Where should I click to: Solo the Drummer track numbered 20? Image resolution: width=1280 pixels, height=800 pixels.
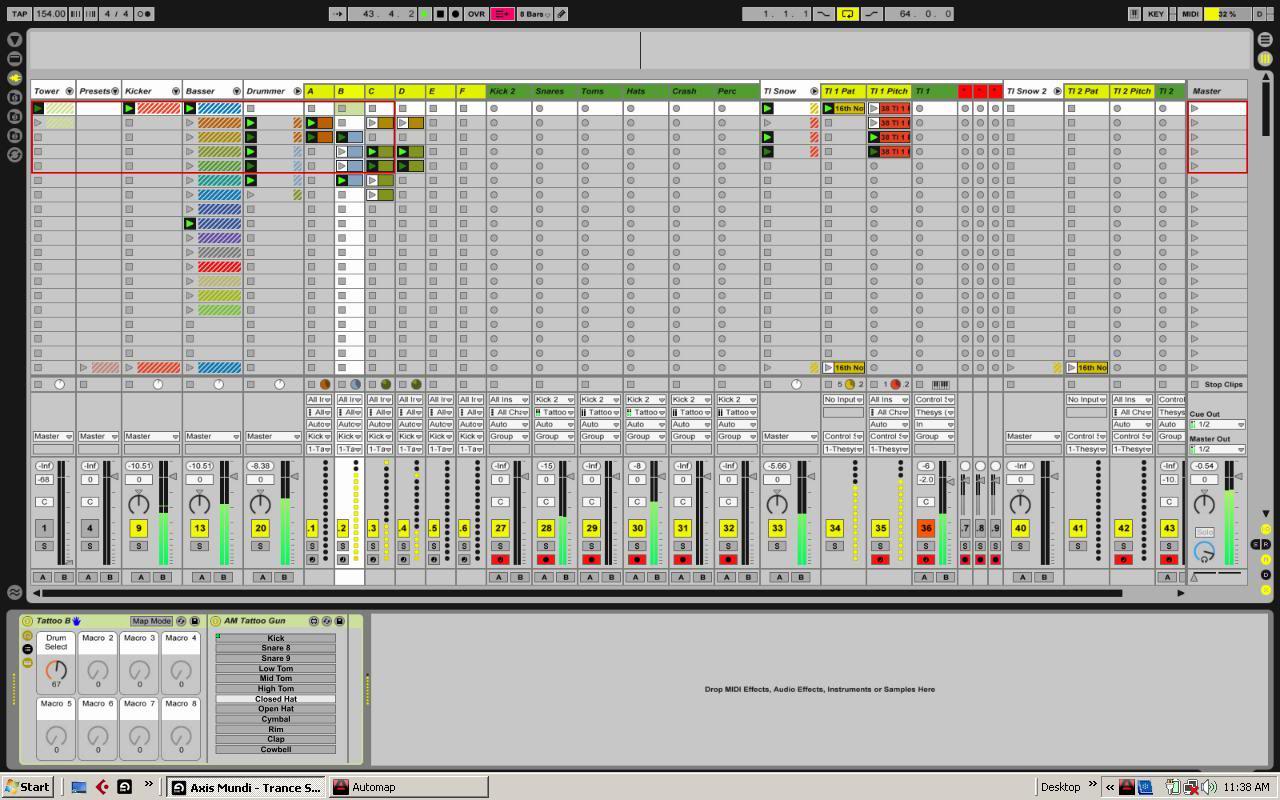[x=260, y=546]
